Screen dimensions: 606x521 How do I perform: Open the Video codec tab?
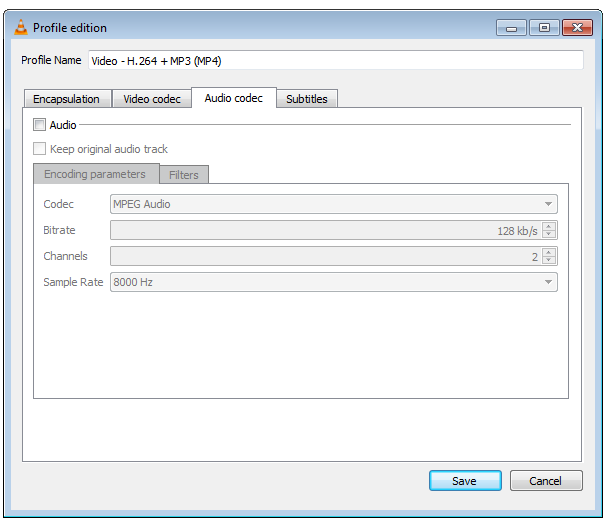pyautogui.click(x=152, y=99)
